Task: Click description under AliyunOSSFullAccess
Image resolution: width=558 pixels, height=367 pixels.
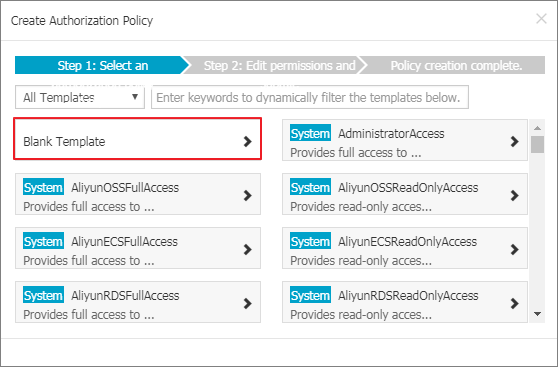Action: point(89,207)
